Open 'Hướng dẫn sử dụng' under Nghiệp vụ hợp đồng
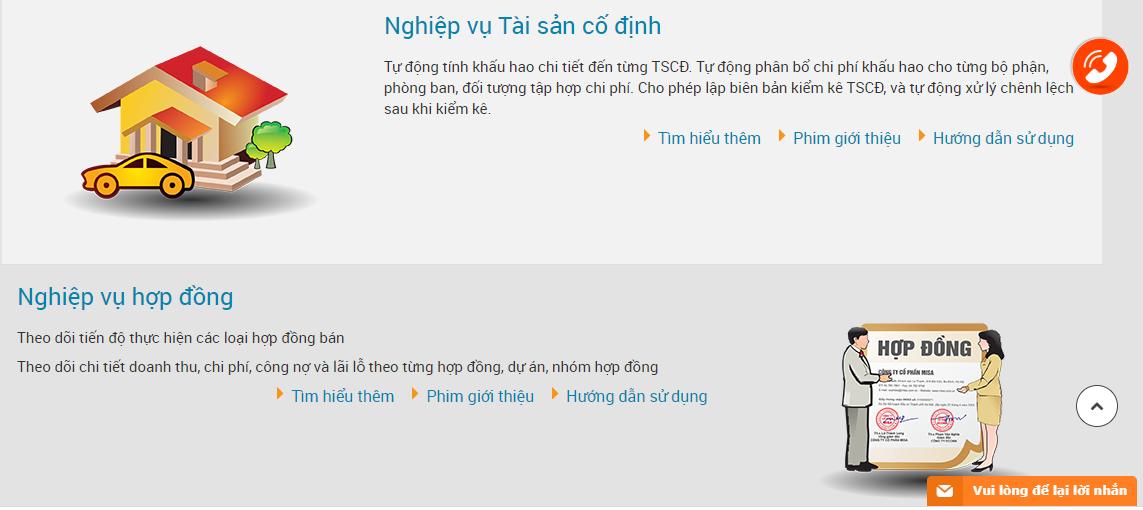Image resolution: width=1143 pixels, height=510 pixels. coord(636,396)
